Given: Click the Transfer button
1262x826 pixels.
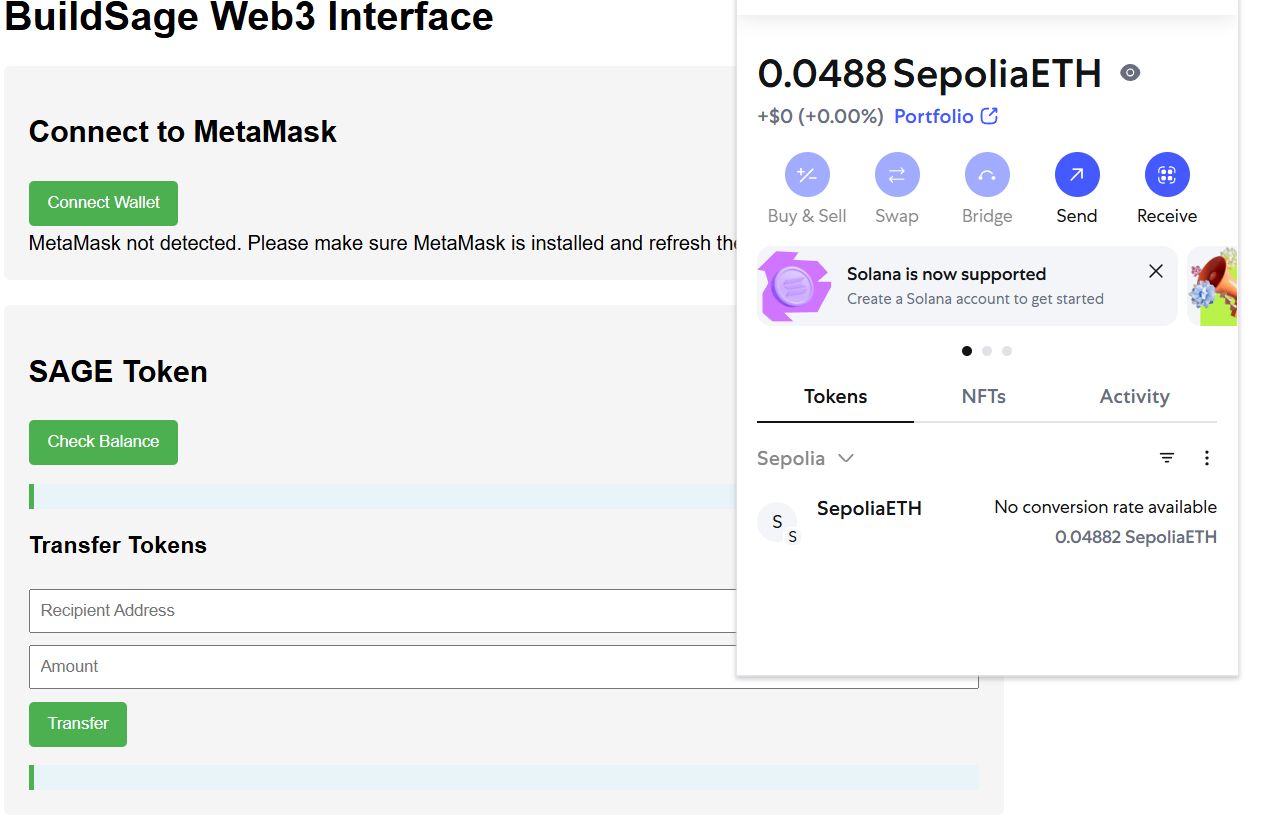Looking at the screenshot, I should tap(78, 724).
